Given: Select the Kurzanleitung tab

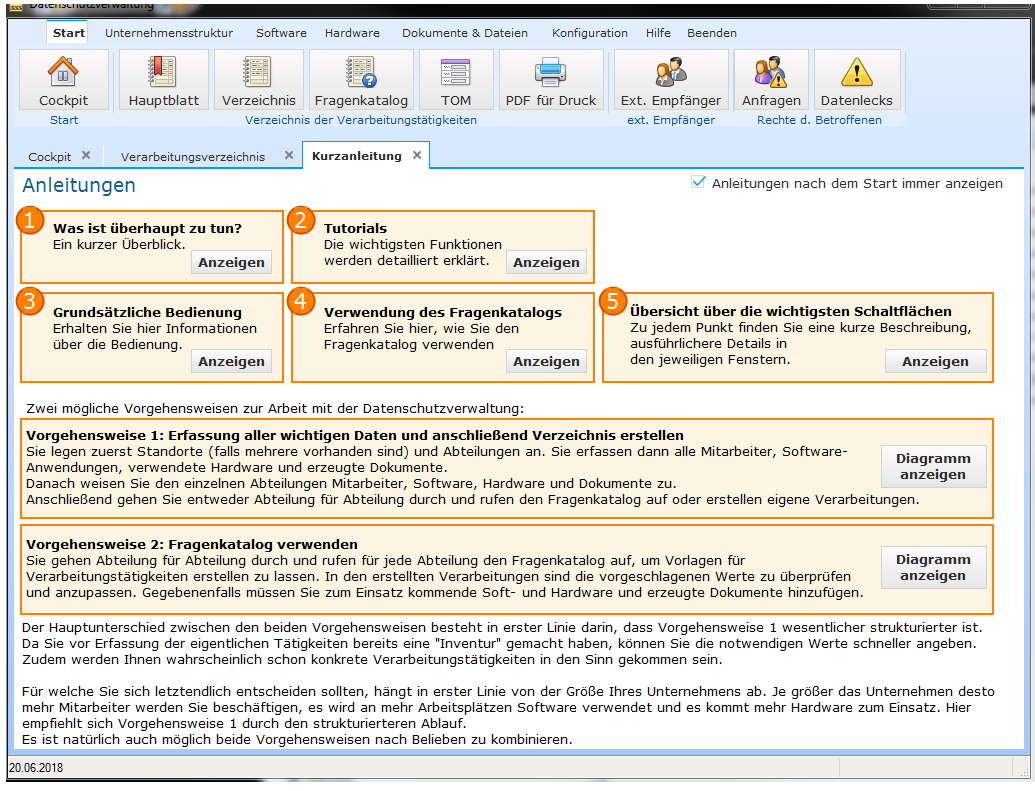Looking at the screenshot, I should point(356,156).
